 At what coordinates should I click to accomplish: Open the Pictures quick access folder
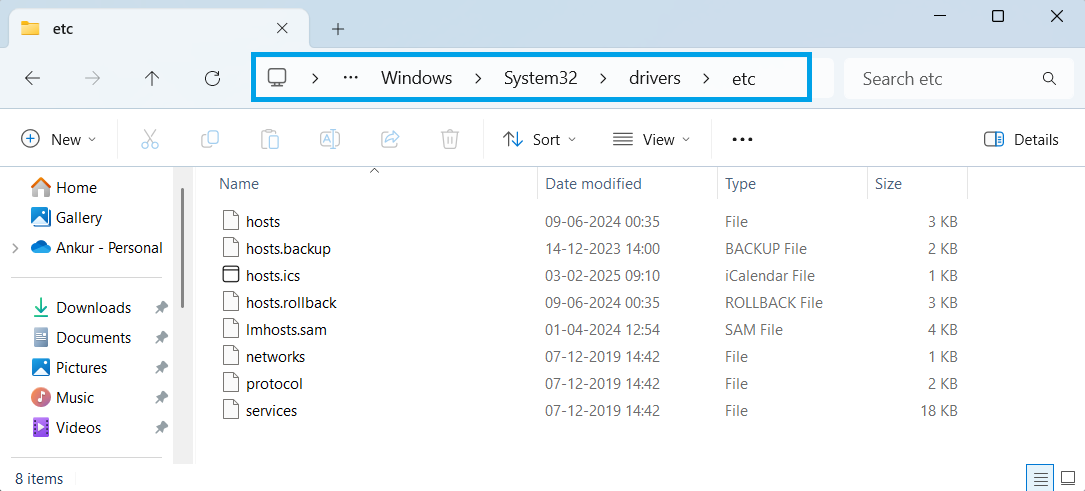pyautogui.click(x=70, y=368)
